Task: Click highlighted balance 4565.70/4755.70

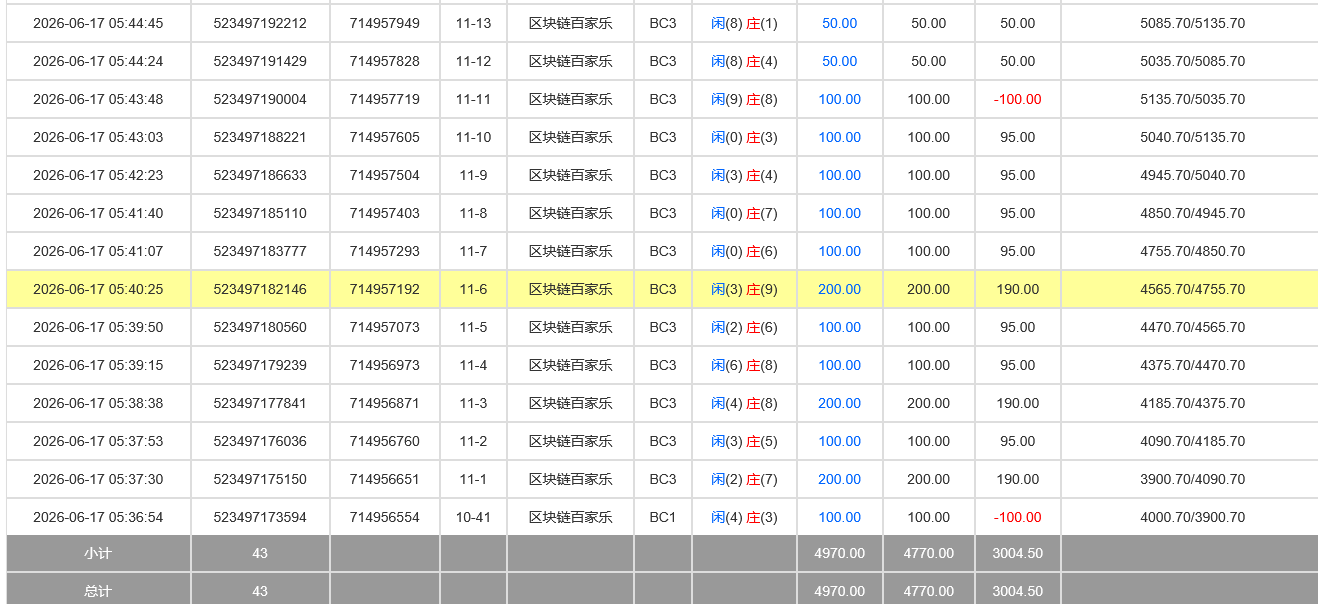Action: [1193, 289]
